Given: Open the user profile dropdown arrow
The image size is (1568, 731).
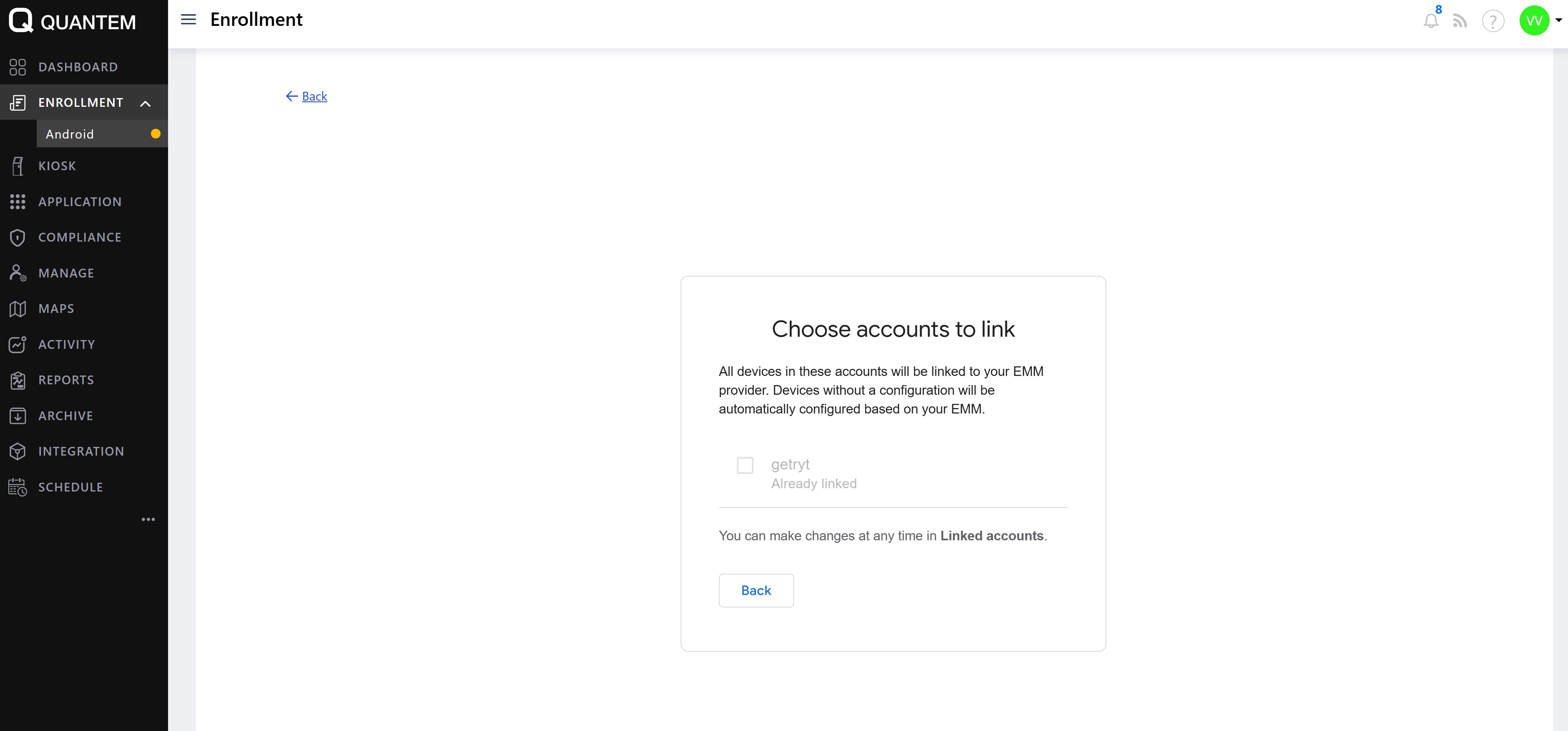Looking at the screenshot, I should click(x=1559, y=20).
